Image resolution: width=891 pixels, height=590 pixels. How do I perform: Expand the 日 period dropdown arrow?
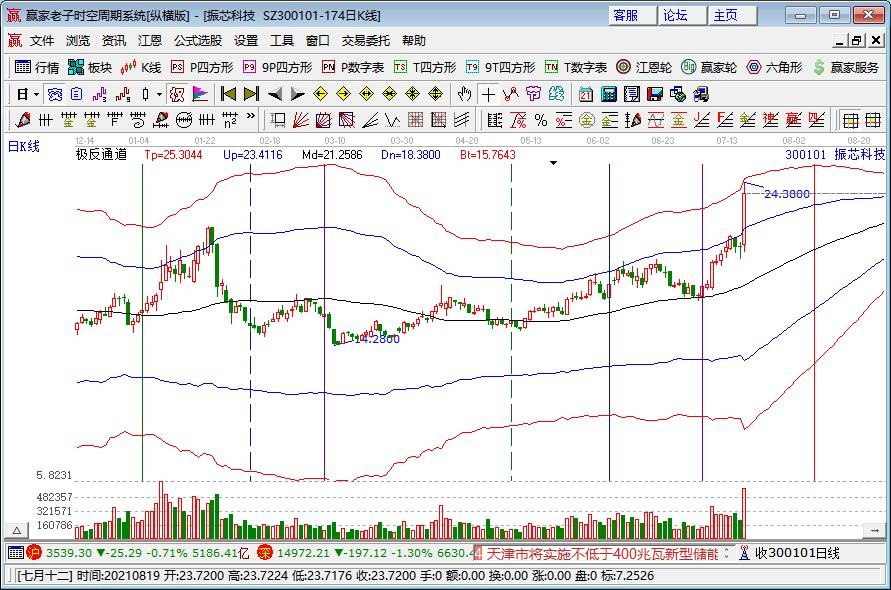(x=36, y=94)
